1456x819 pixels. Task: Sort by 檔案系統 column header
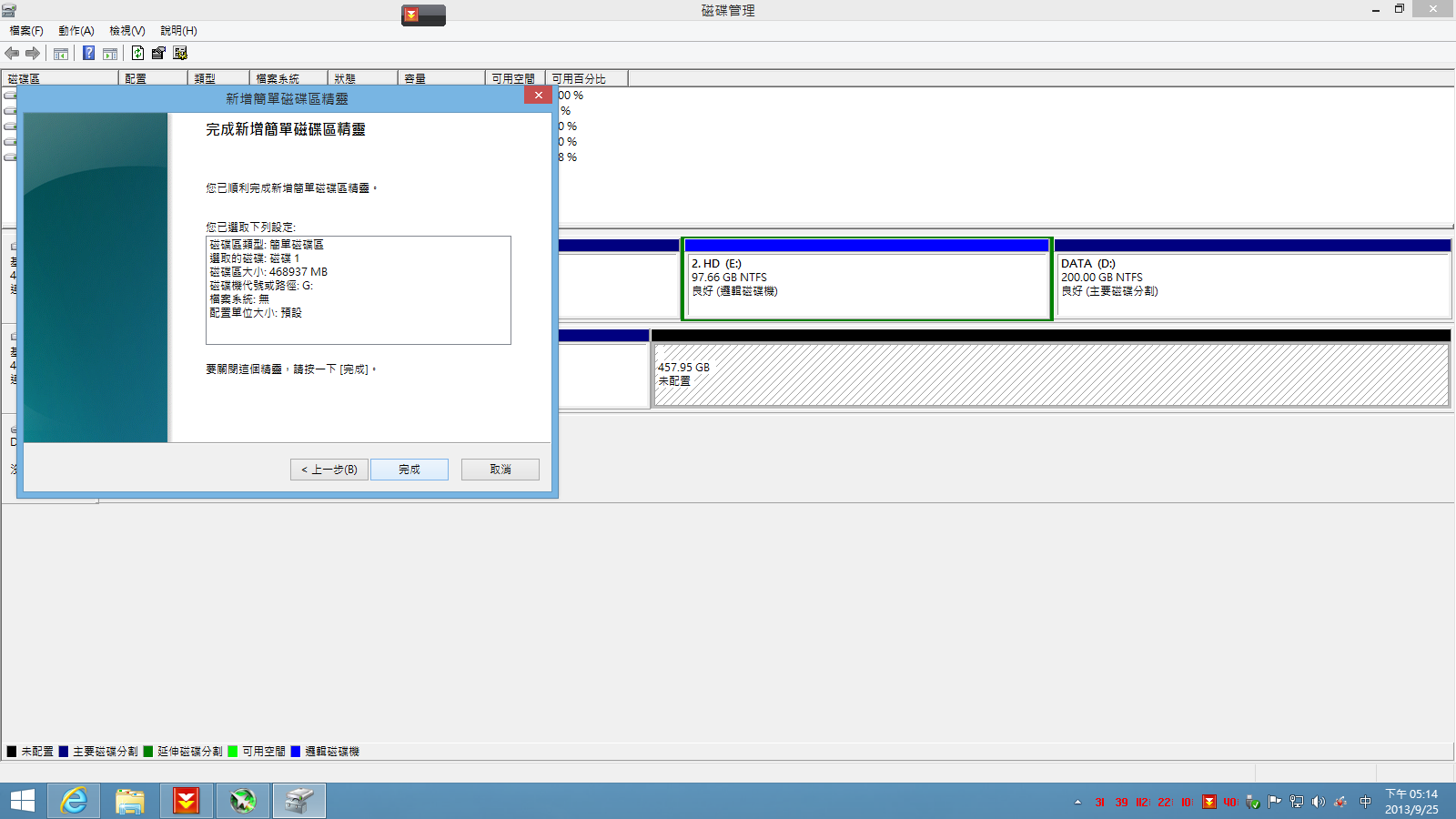pyautogui.click(x=288, y=78)
